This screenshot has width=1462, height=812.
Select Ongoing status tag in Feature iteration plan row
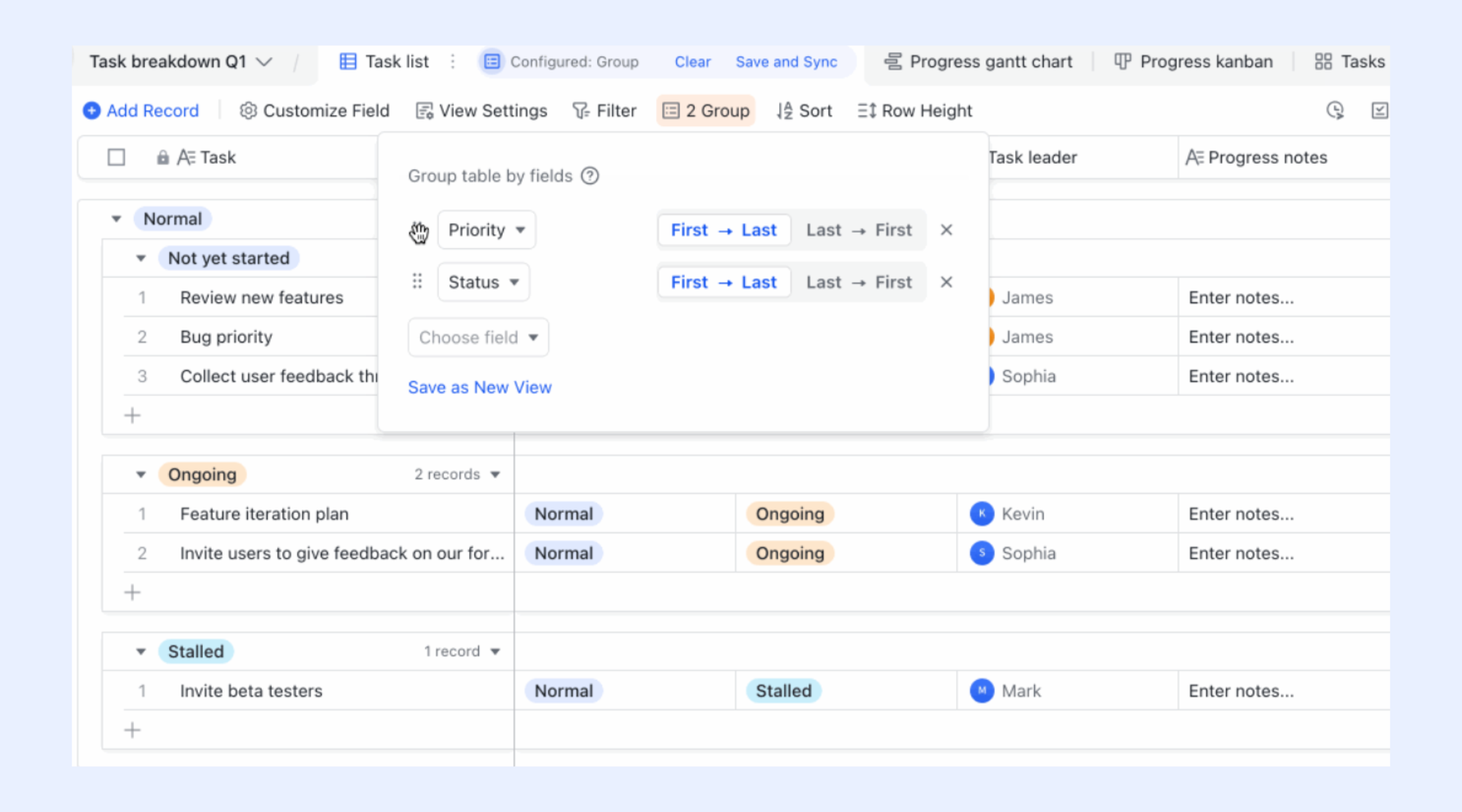tap(790, 514)
